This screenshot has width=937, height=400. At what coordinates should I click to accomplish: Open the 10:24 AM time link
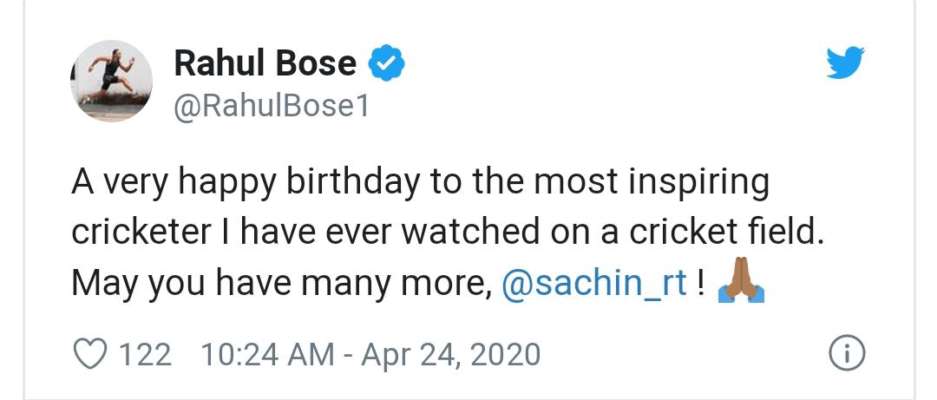(268, 355)
